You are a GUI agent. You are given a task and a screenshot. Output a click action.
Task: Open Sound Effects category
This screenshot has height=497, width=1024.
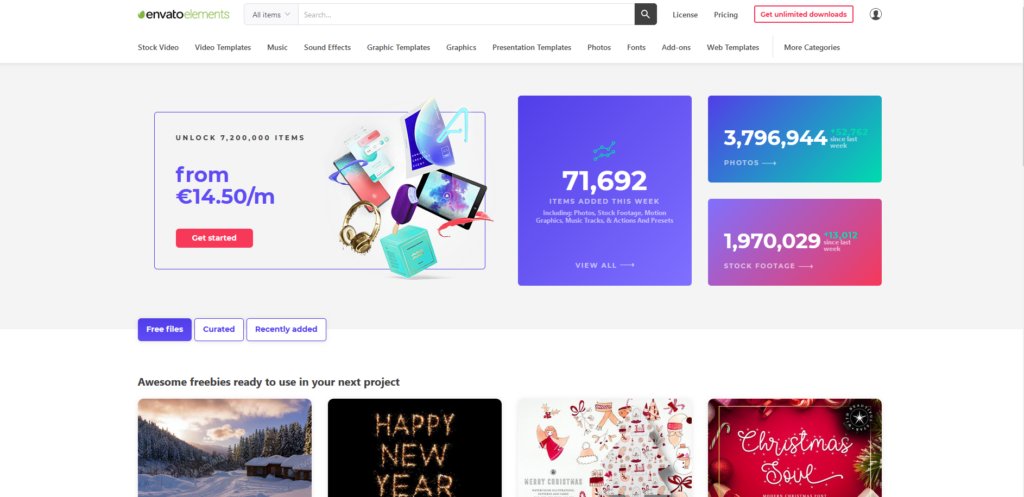327,47
